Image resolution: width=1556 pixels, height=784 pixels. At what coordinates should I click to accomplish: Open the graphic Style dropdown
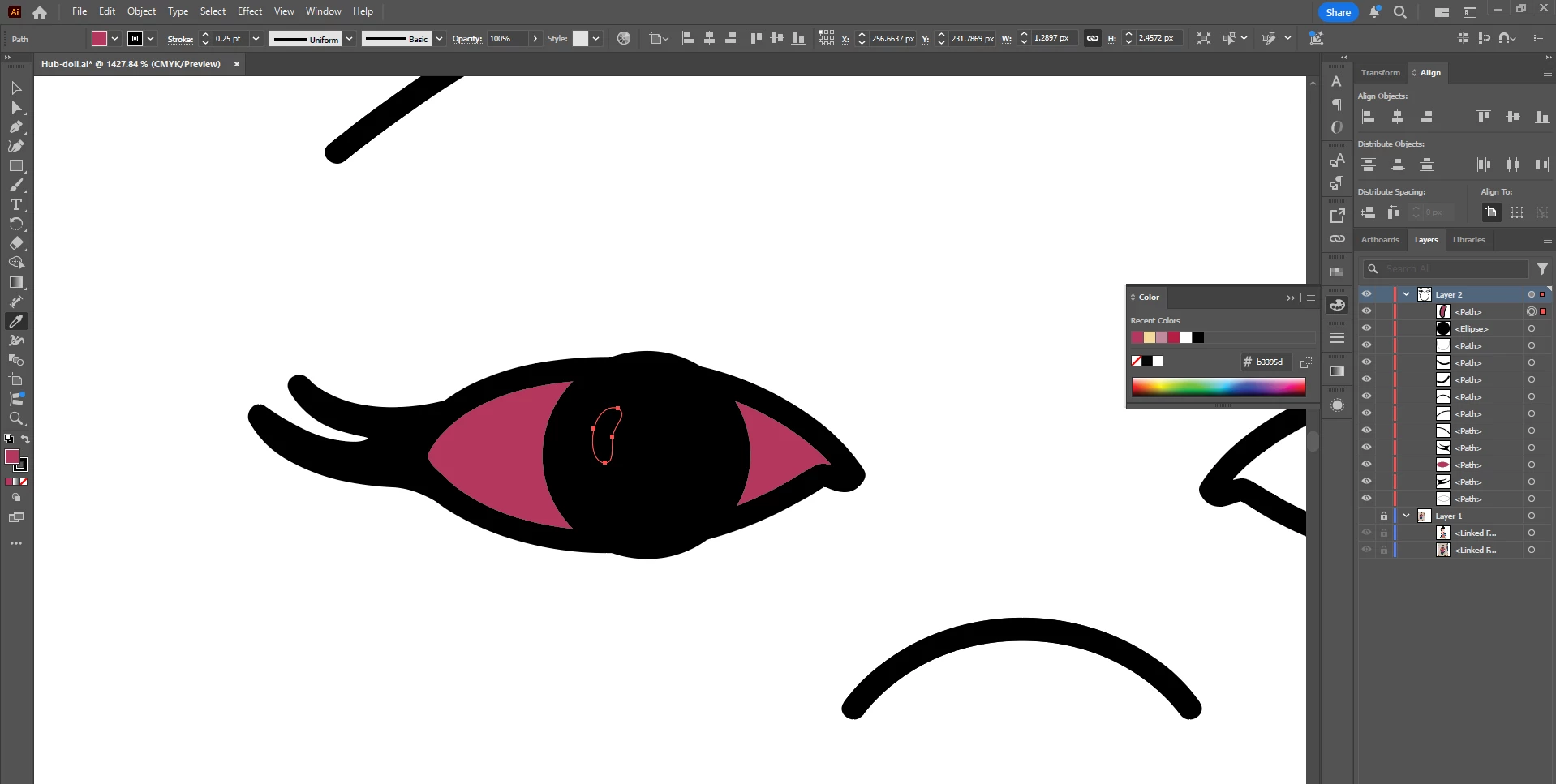click(x=595, y=38)
